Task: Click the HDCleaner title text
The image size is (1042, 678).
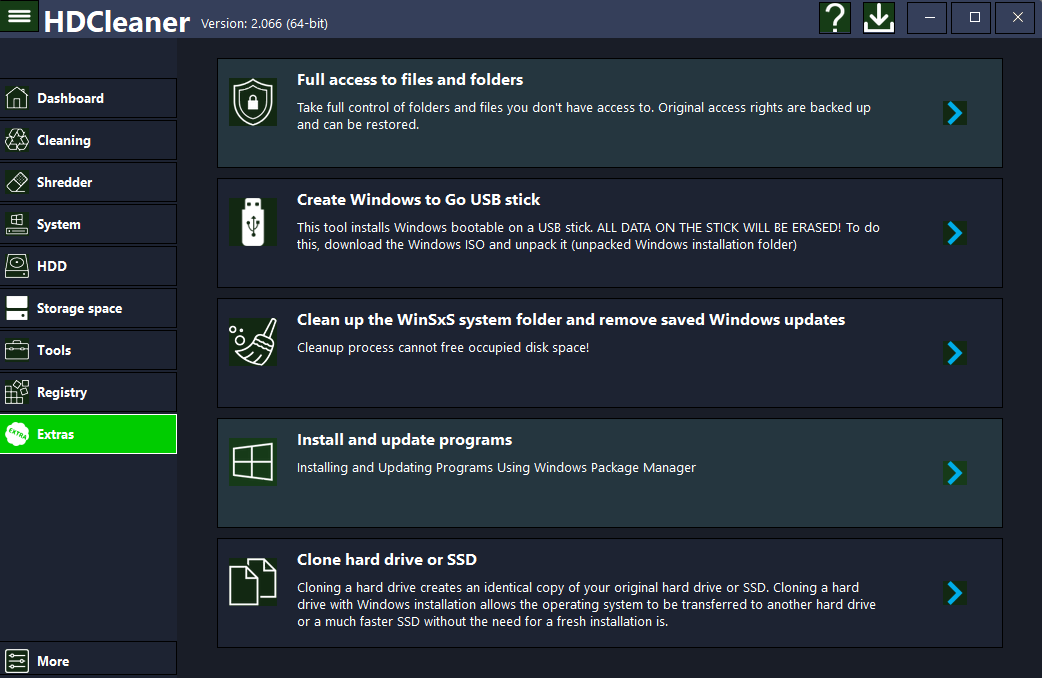Action: pyautogui.click(x=117, y=22)
